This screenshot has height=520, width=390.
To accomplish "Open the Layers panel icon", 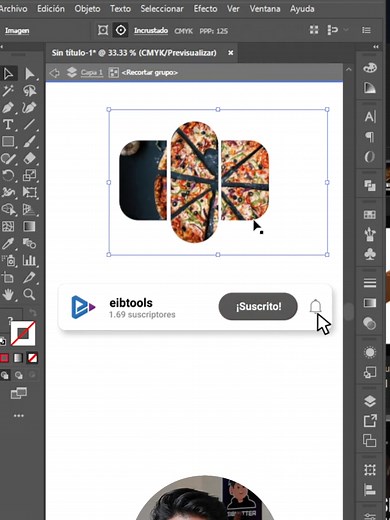I will click(370, 401).
